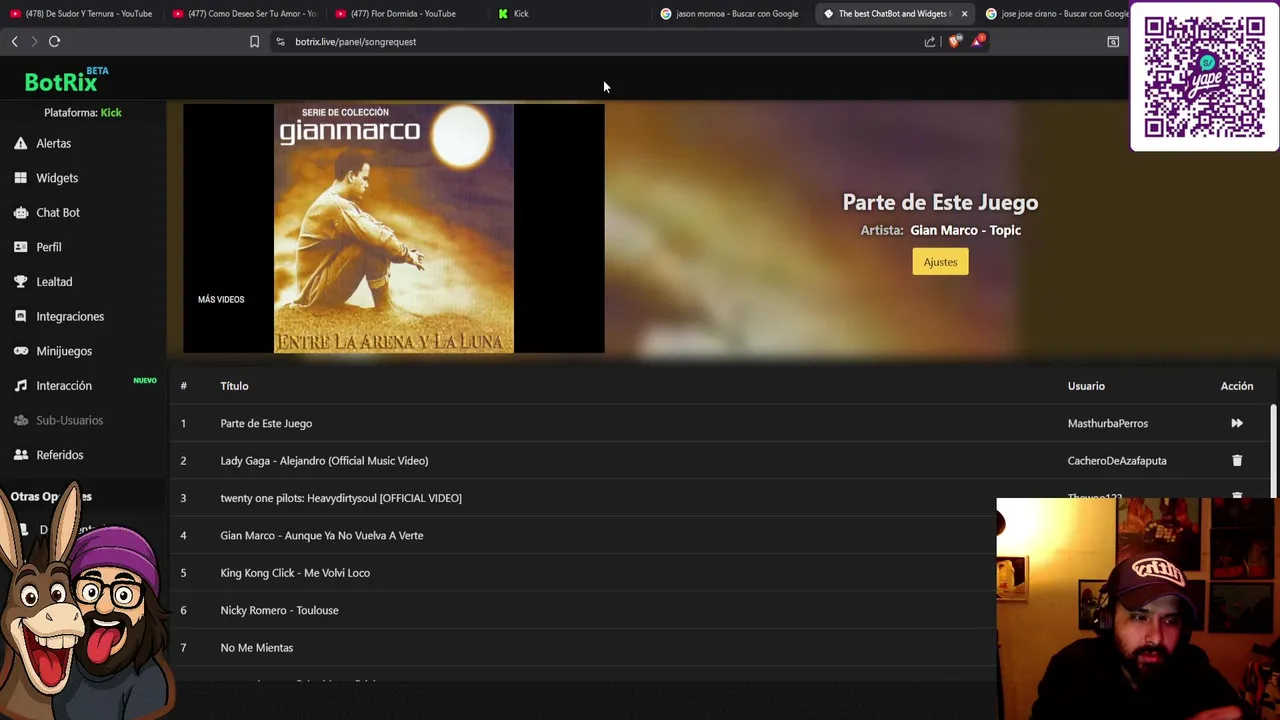Select the No Me Mientas queue row
1280x720 pixels.
pyautogui.click(x=584, y=648)
